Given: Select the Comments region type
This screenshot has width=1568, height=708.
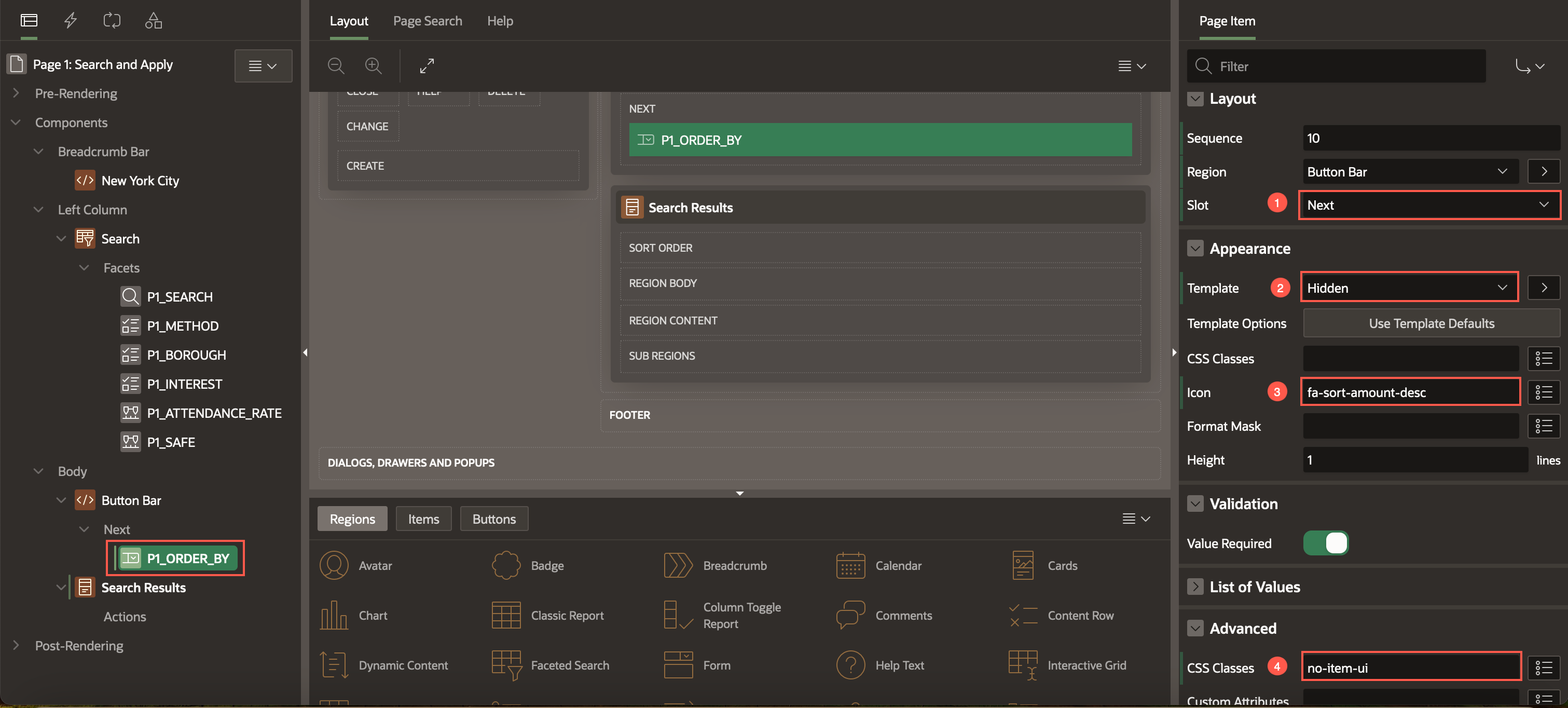Looking at the screenshot, I should [885, 616].
